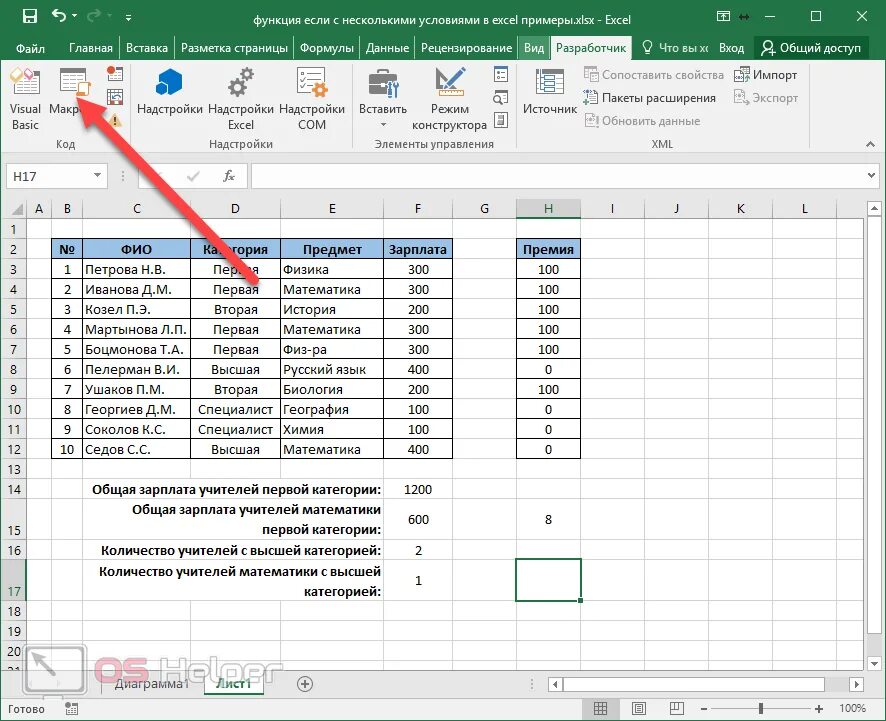Viewport: 886px width, 721px height.
Task: Click horizontal scrollbar left arrow
Action: (x=555, y=684)
